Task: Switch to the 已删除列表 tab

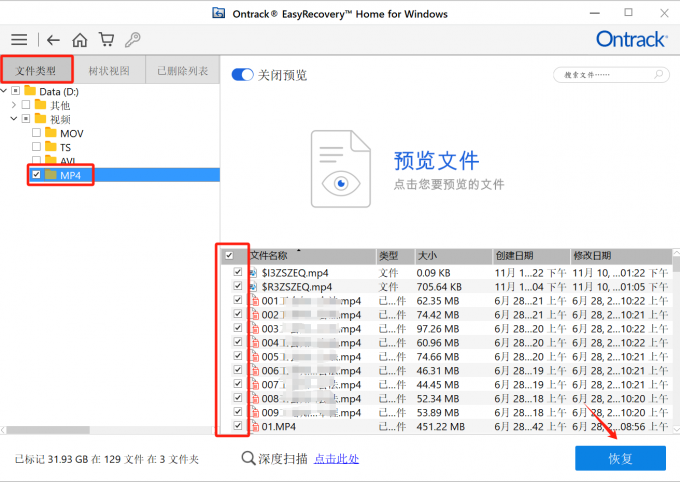Action: (183, 70)
